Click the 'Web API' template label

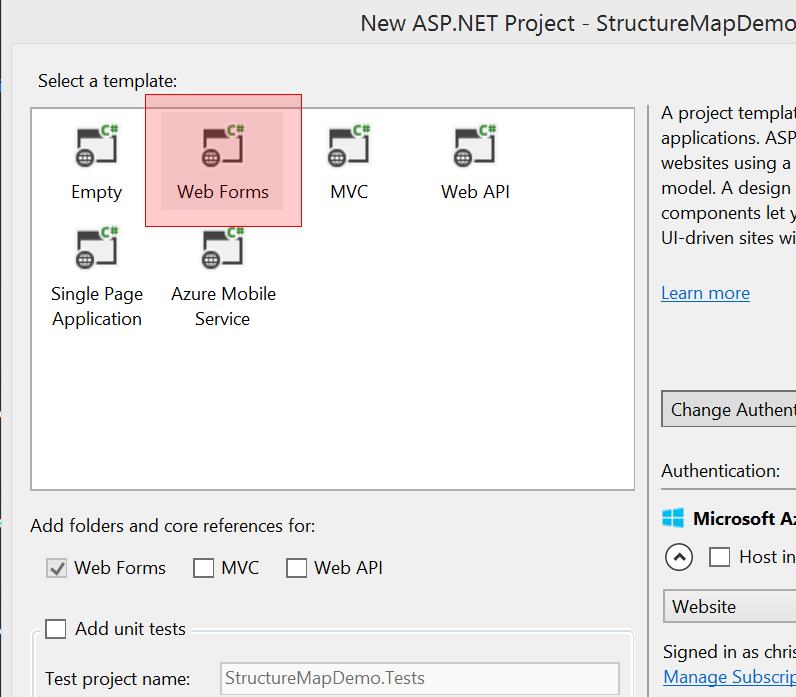point(475,192)
